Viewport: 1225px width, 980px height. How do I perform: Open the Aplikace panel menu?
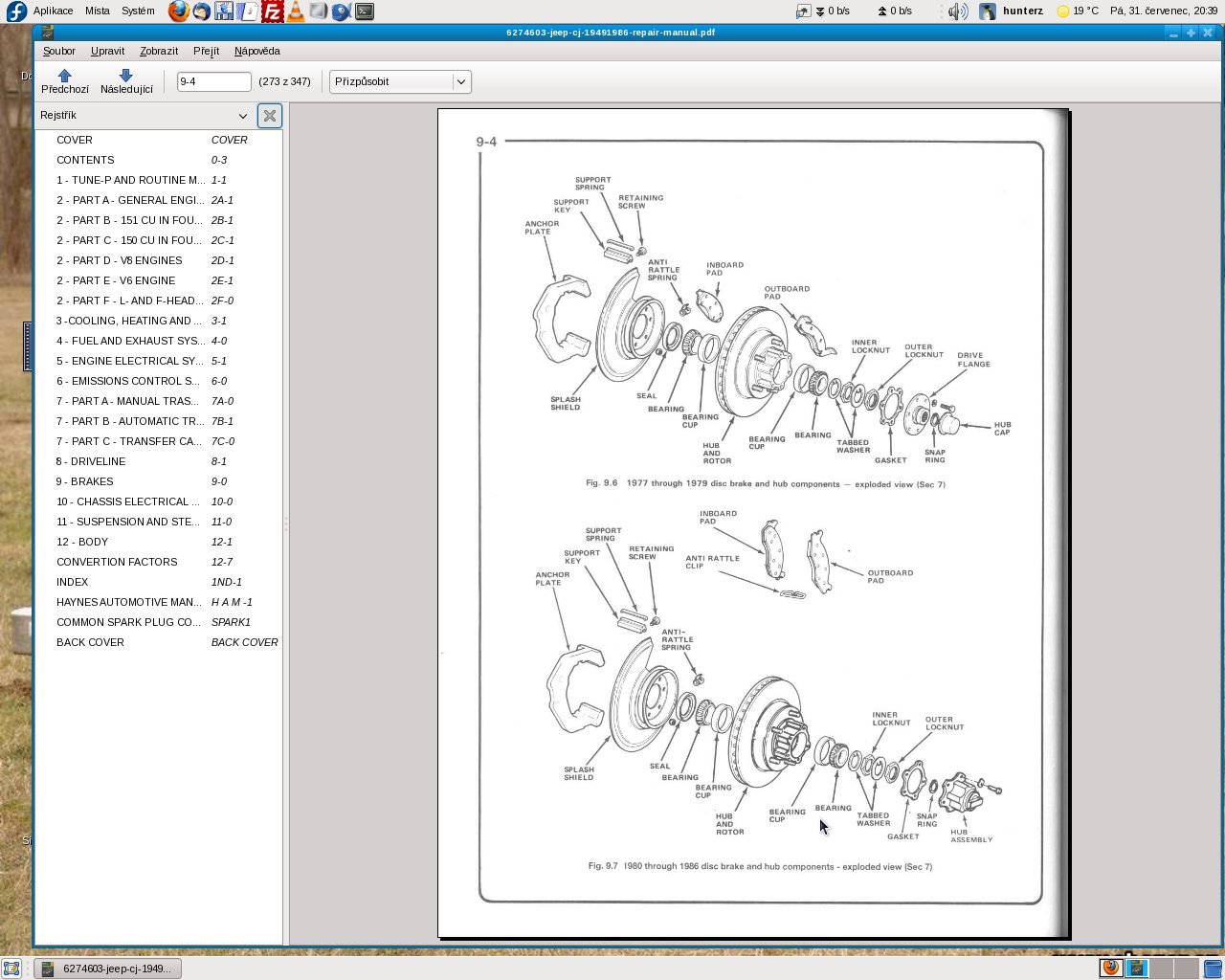[53, 11]
